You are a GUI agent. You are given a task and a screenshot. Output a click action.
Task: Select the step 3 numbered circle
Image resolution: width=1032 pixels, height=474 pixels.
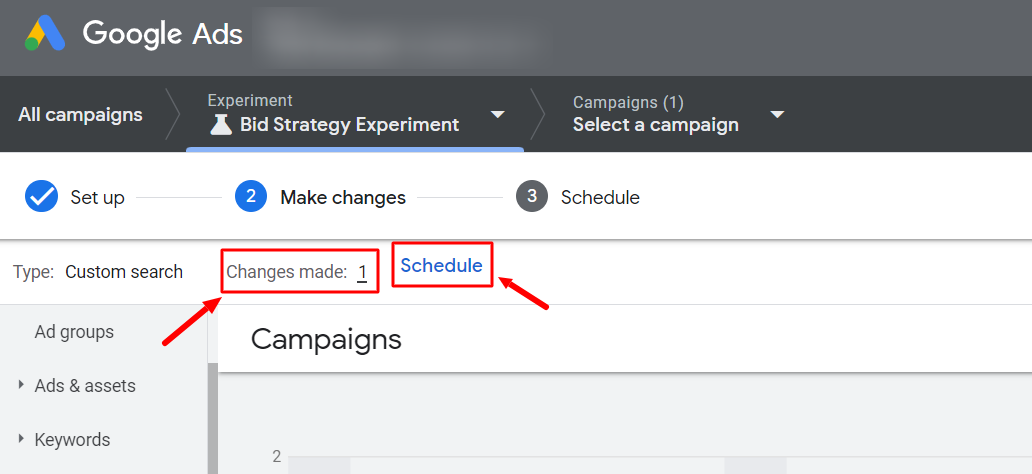pos(532,197)
